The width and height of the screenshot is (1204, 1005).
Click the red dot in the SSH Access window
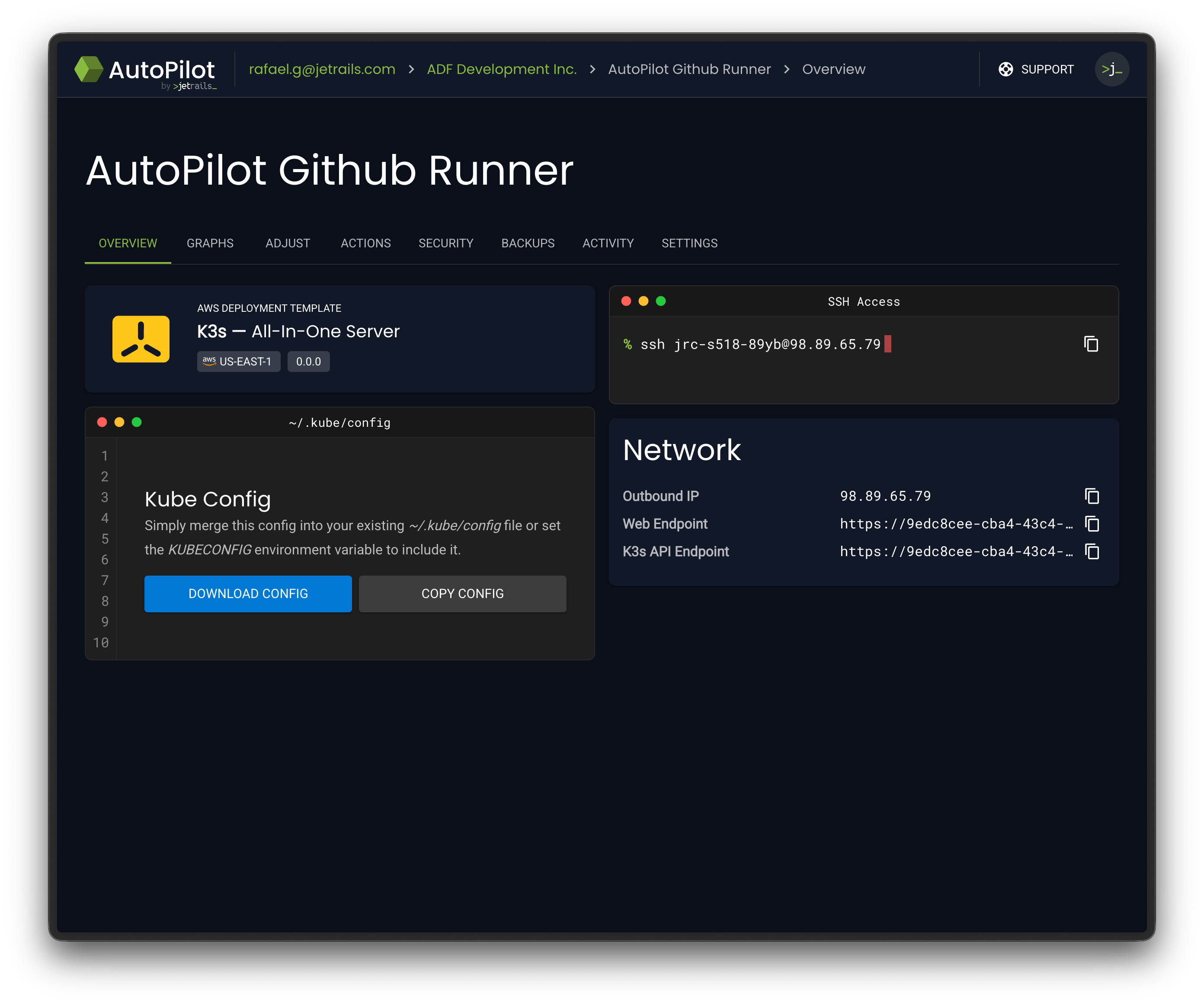coord(626,301)
